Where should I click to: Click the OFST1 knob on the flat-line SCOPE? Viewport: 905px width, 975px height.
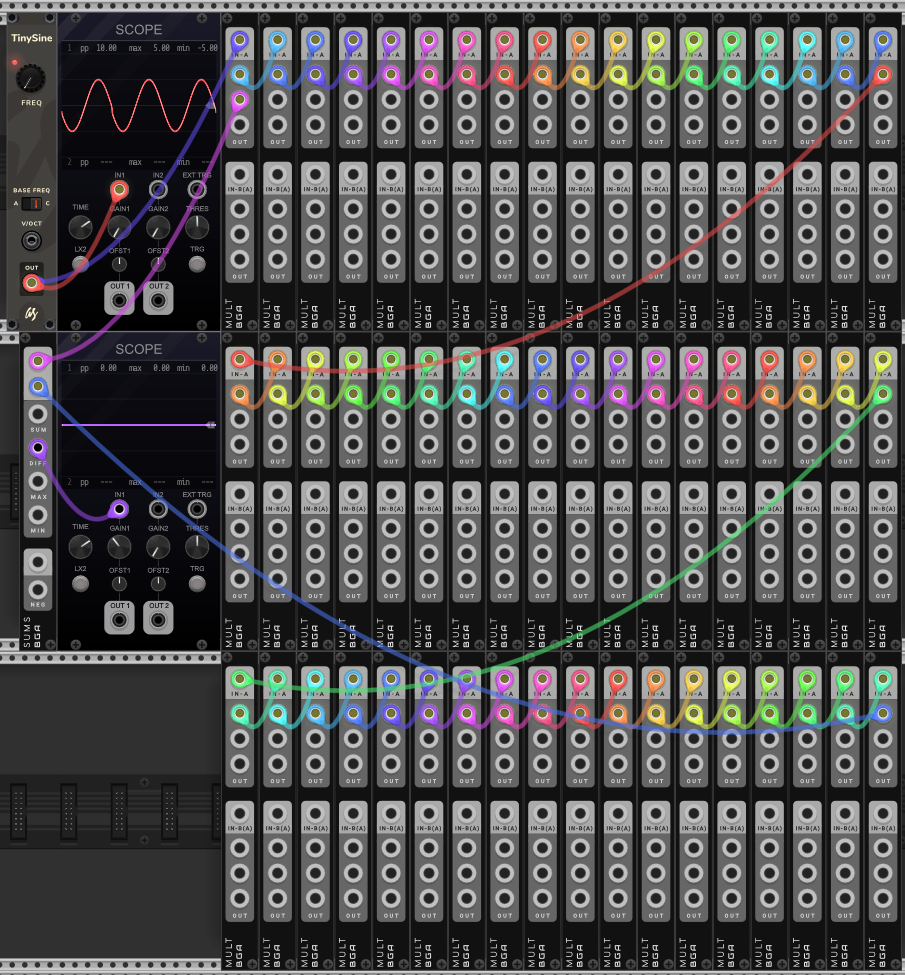[x=119, y=584]
